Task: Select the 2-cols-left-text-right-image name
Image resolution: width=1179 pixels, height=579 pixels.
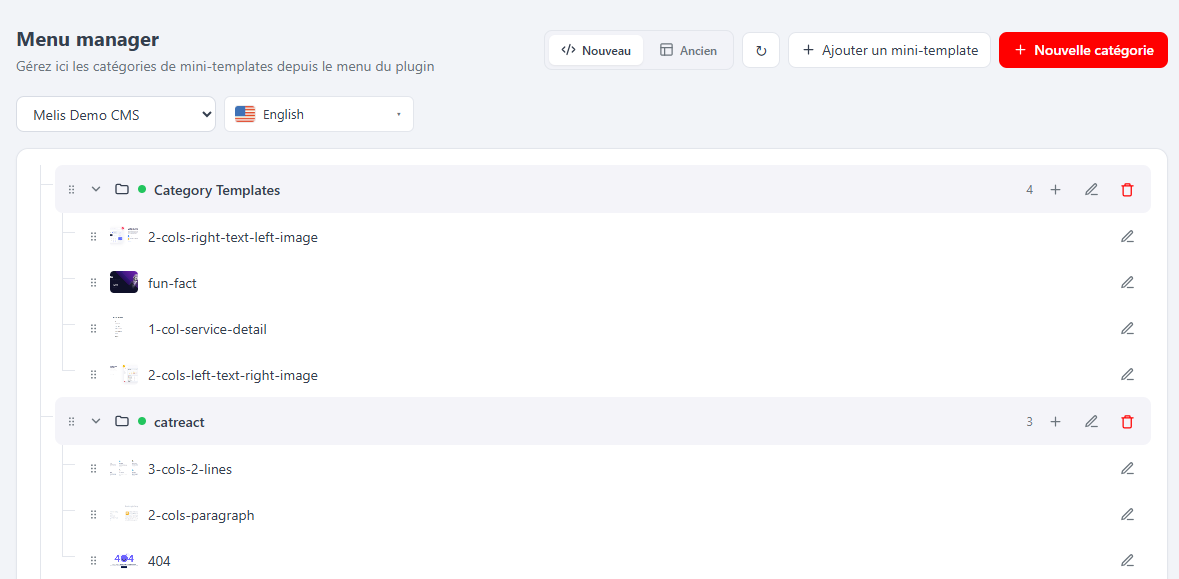Action: [x=233, y=374]
